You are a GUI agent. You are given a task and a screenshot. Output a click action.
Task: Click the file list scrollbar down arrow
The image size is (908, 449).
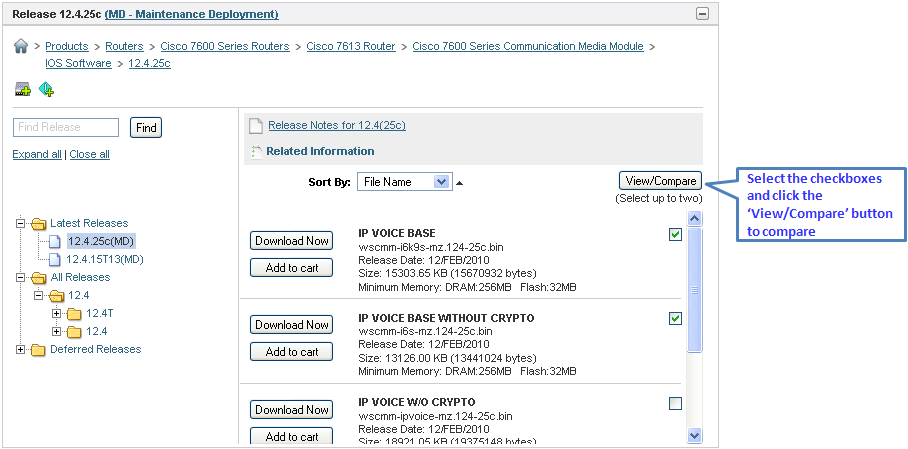tap(694, 435)
